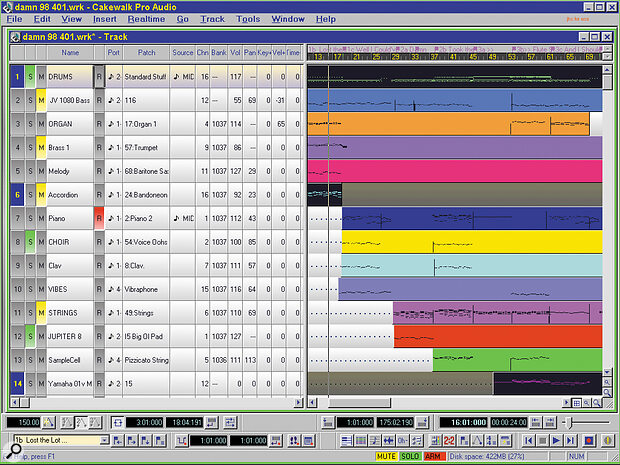Click measure 33 on the time ruler

tap(415, 57)
